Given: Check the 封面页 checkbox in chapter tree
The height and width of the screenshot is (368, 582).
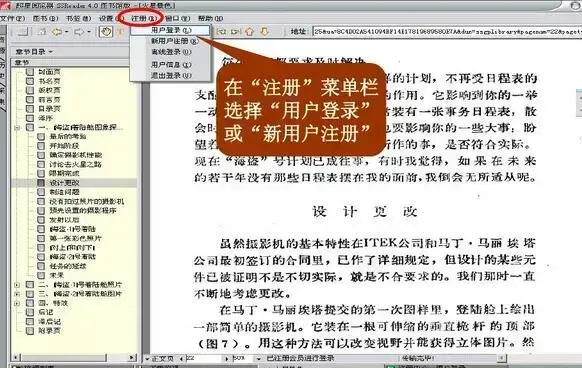Looking at the screenshot, I should [x=30, y=72].
